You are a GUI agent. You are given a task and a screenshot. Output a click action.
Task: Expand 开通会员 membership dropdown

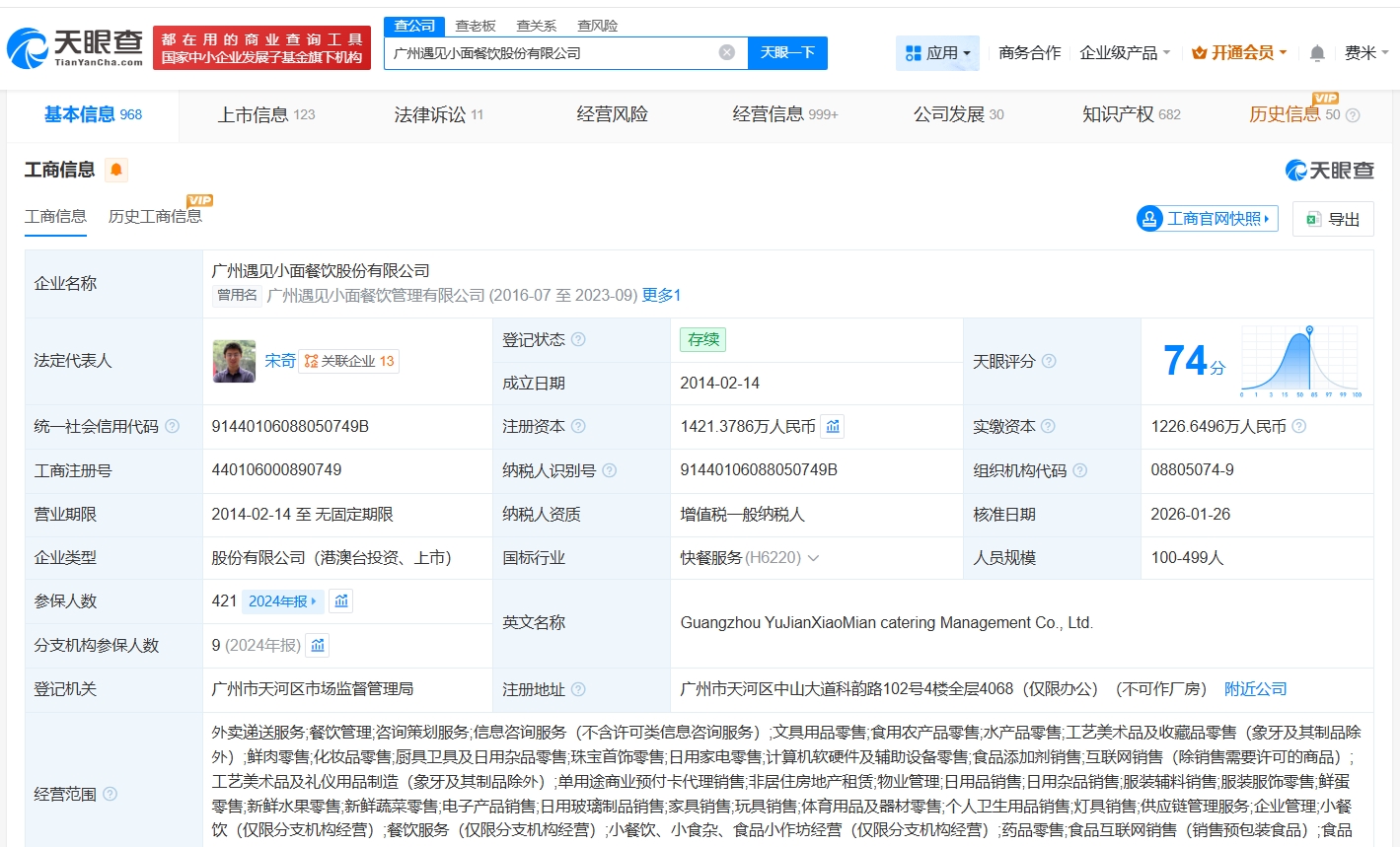click(x=1239, y=53)
